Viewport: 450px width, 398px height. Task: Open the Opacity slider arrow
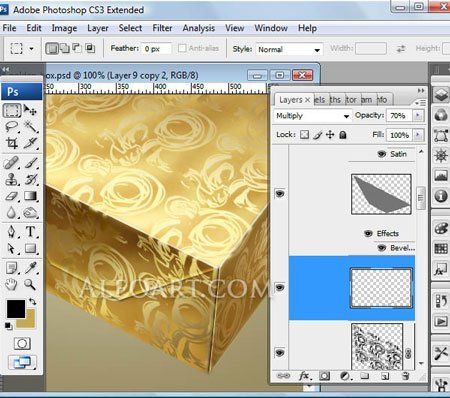tap(418, 115)
